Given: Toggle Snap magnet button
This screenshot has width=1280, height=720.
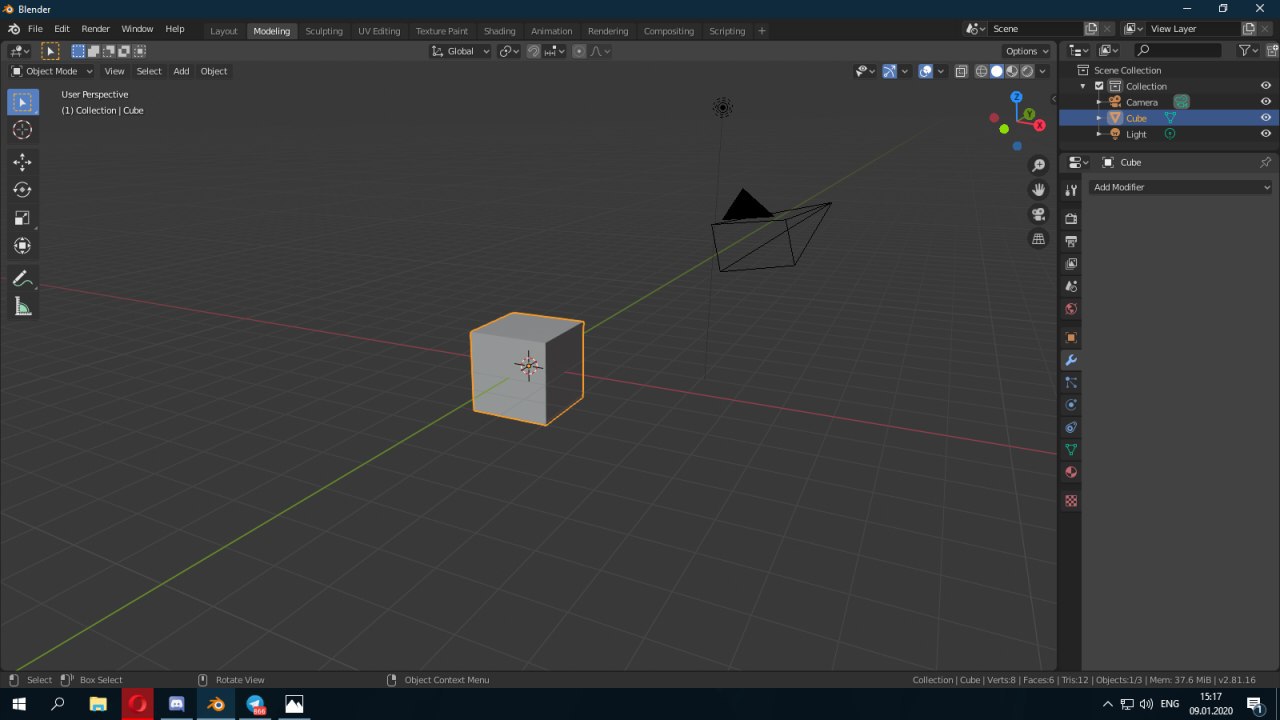Looking at the screenshot, I should (534, 51).
